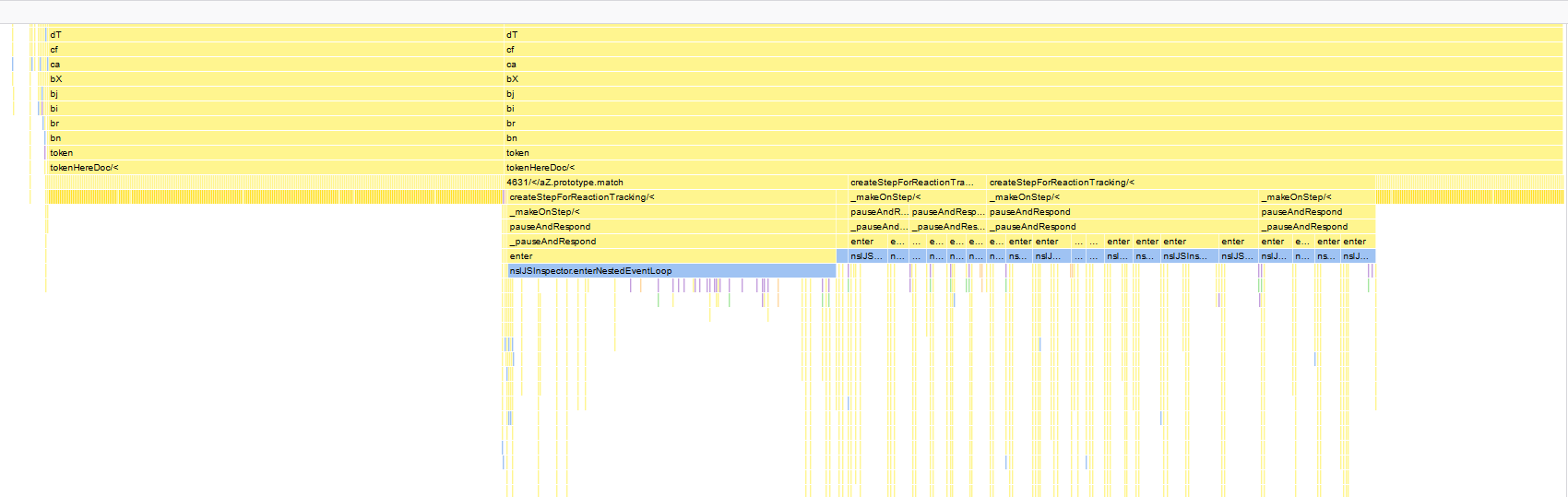Select tokenHereDoc/< frame directly above 4631/</aZ.prototype.match
This screenshot has width=1568, height=497.
point(1033,168)
